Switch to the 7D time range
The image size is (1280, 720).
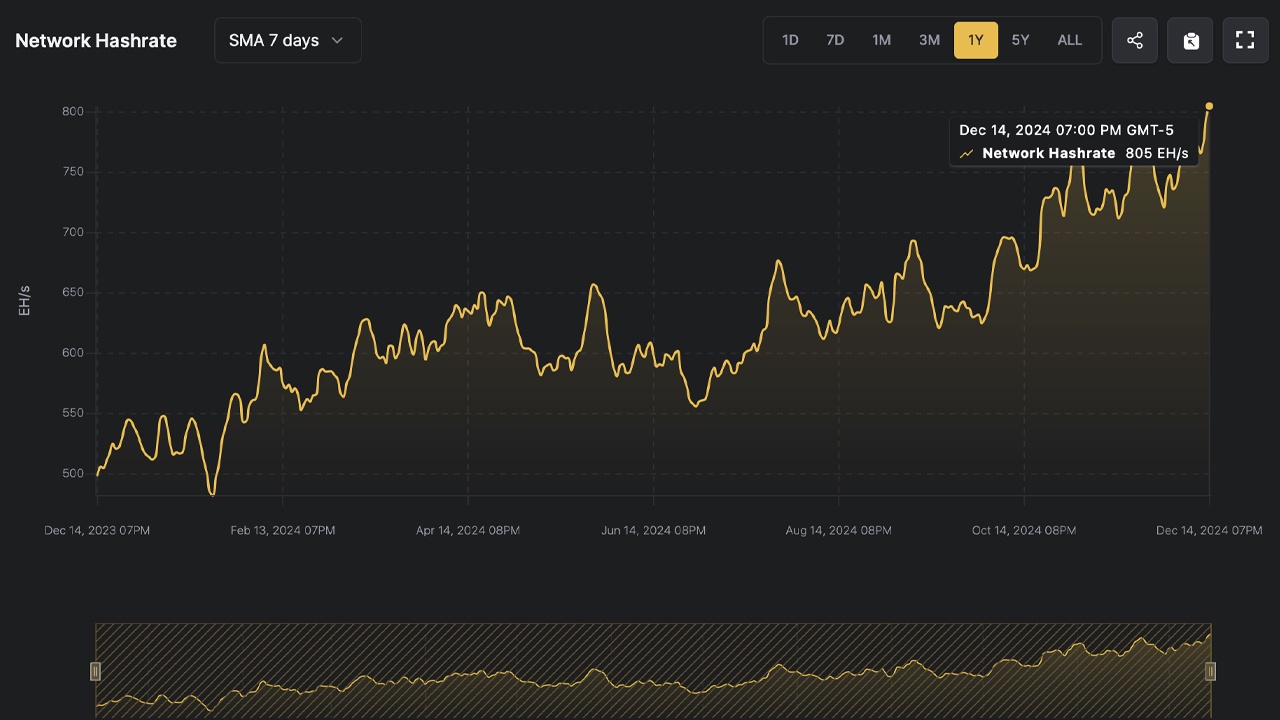(835, 40)
